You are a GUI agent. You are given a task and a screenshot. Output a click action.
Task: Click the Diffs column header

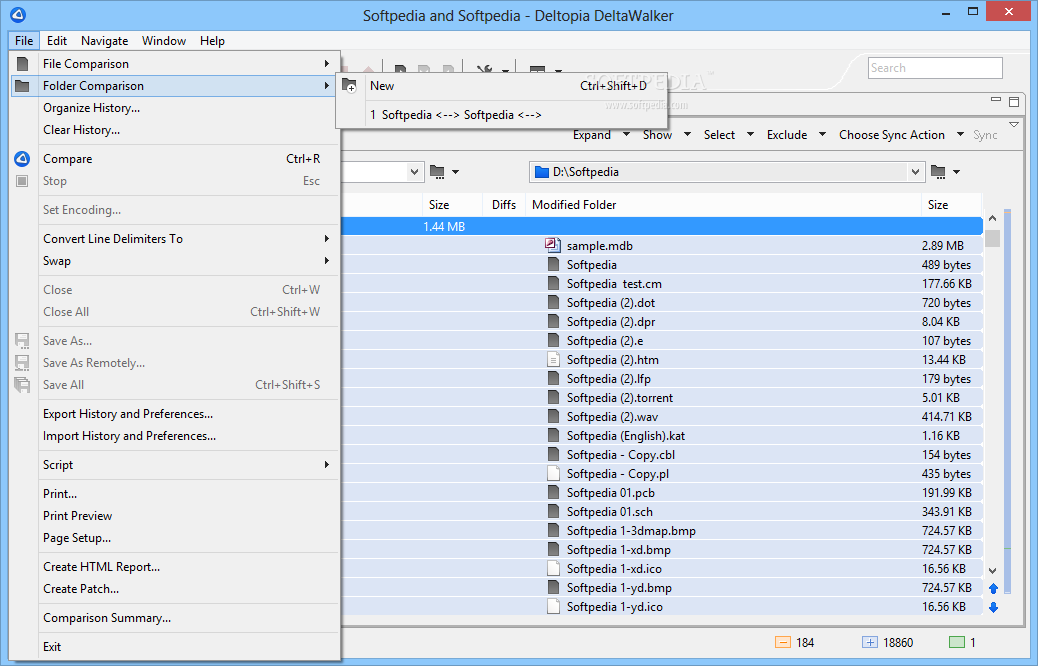pos(504,205)
